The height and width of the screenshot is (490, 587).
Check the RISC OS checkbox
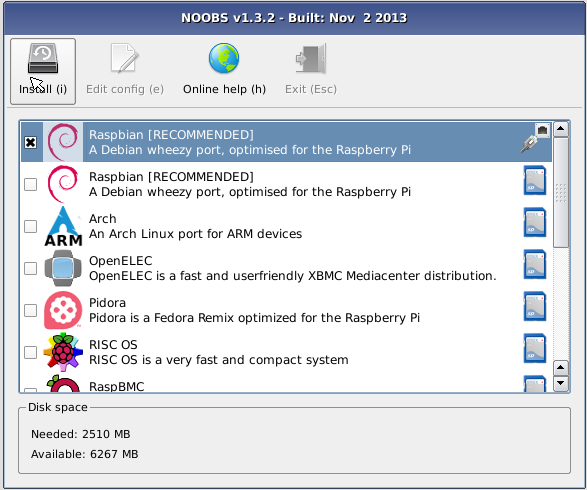[30, 352]
